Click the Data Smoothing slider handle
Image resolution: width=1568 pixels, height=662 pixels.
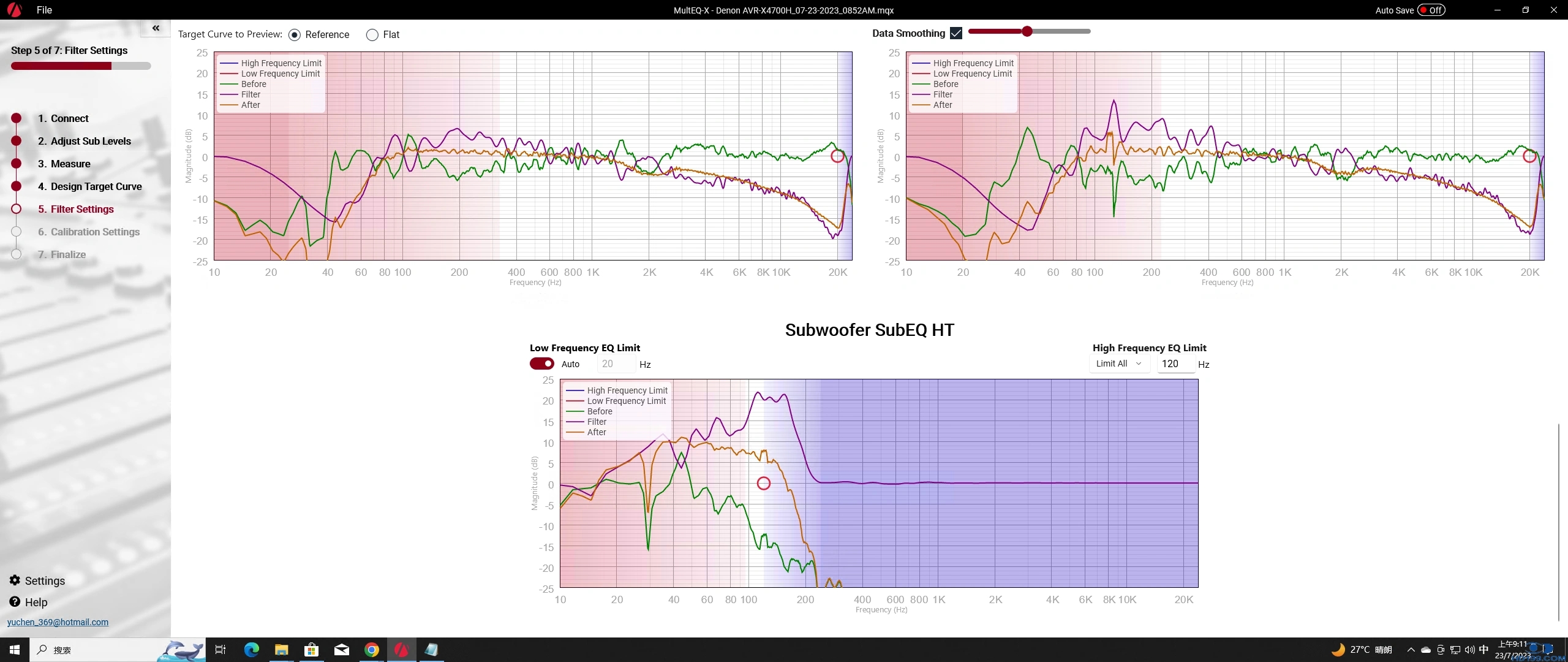1027,31
